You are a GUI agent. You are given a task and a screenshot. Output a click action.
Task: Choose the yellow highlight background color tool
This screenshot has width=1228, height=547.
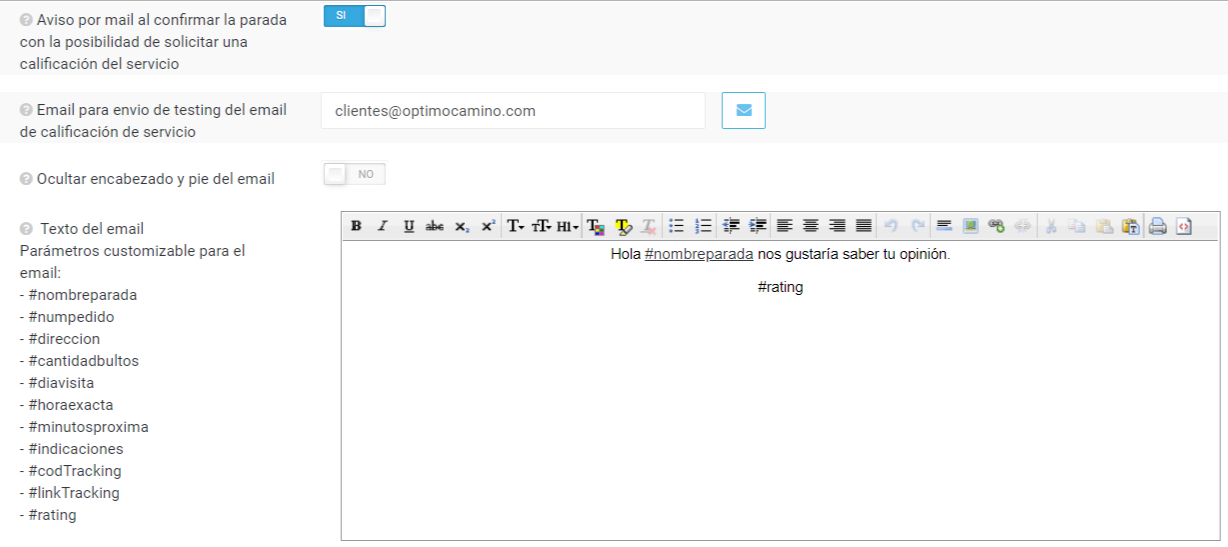(x=623, y=227)
